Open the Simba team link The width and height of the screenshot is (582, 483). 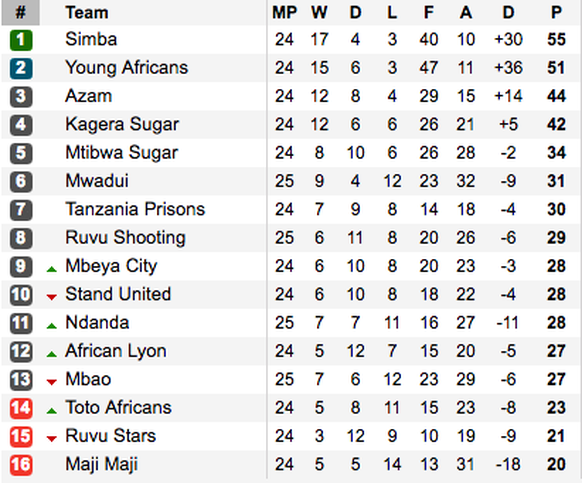click(x=91, y=39)
